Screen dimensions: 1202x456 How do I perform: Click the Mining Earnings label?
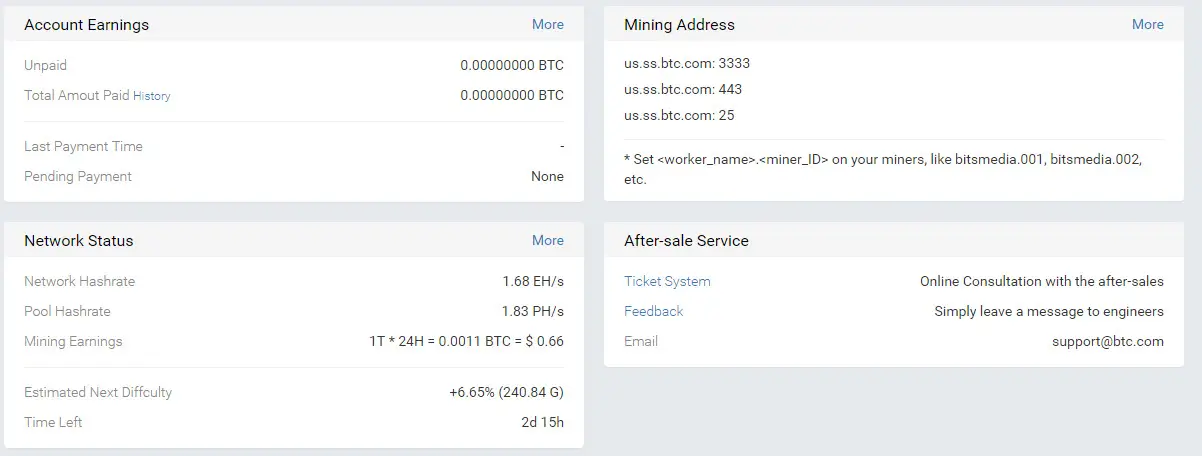tap(73, 341)
